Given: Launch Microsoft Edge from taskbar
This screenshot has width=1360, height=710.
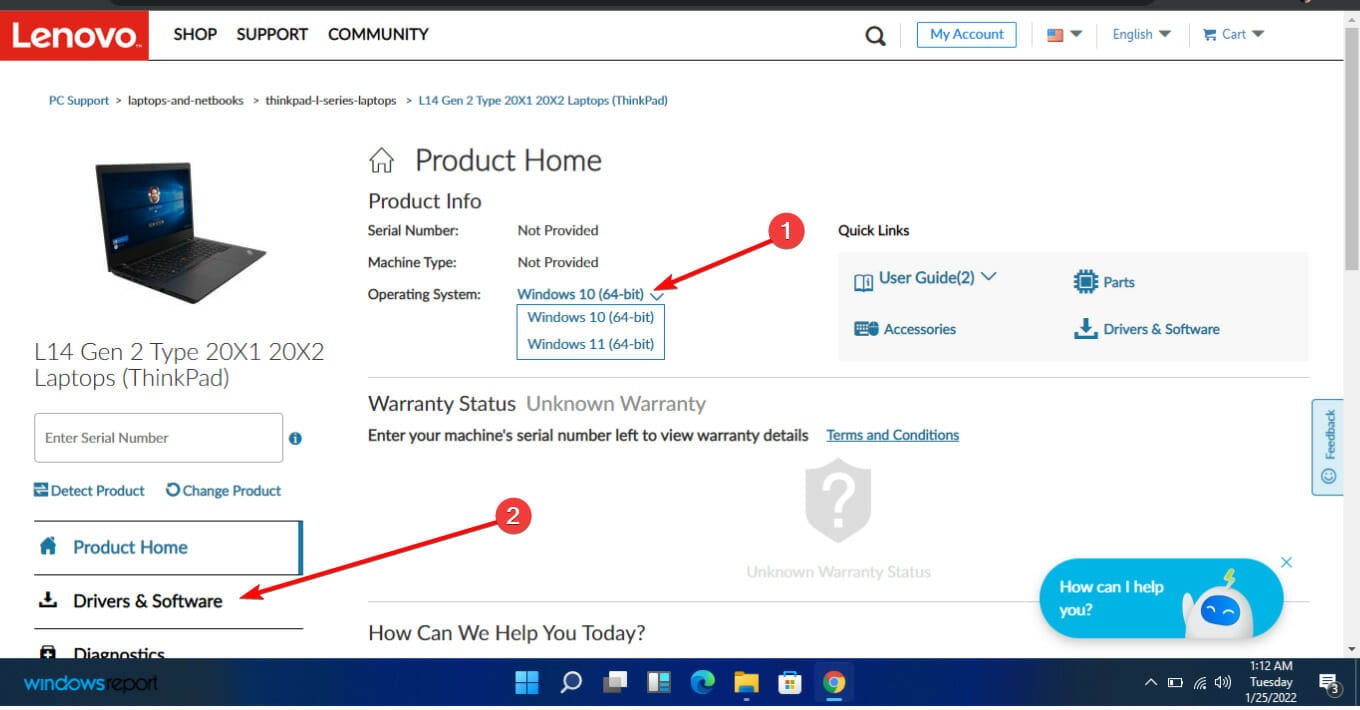Looking at the screenshot, I should click(703, 683).
